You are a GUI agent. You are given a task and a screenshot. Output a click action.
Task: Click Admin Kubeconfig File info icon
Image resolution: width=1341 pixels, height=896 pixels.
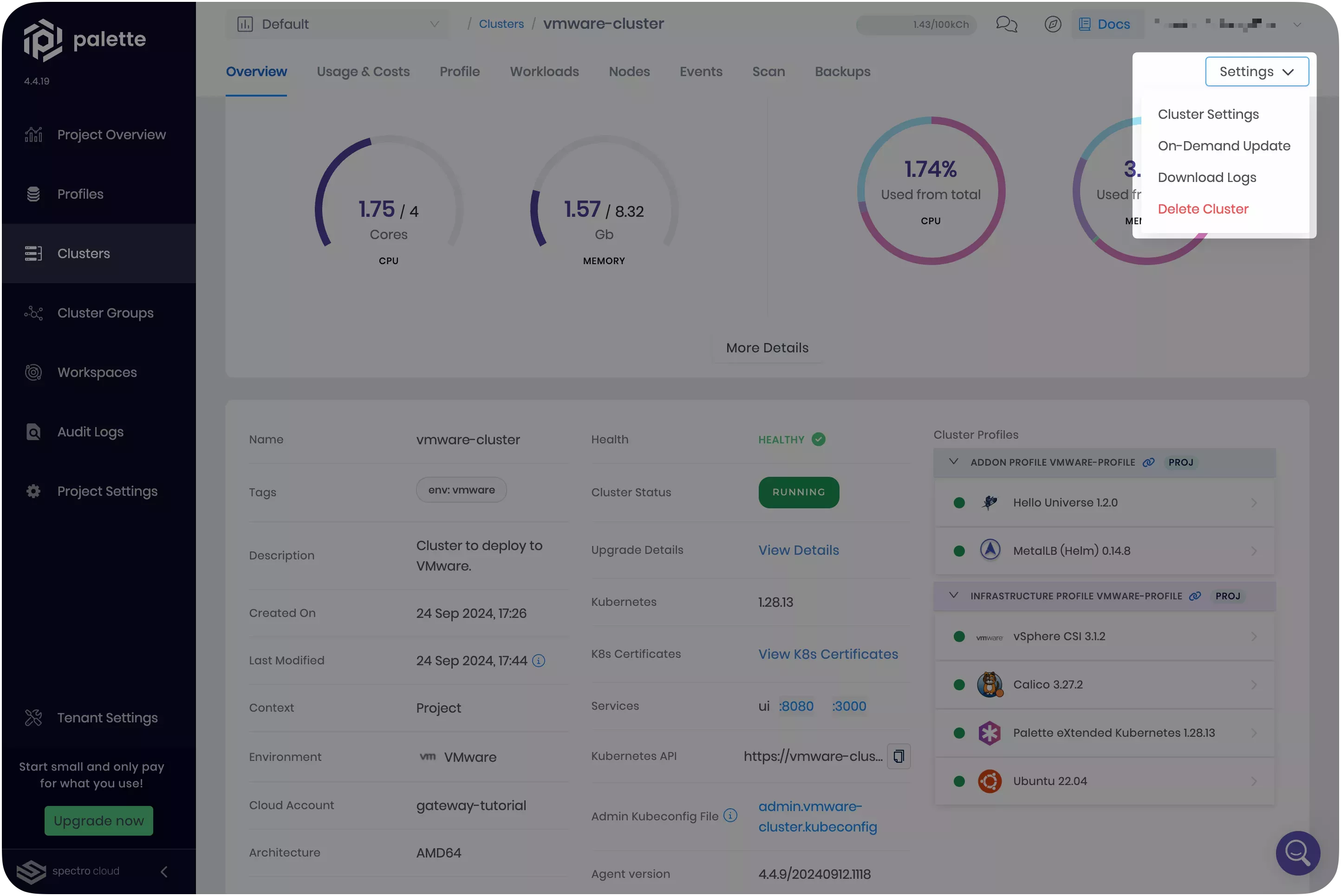[x=730, y=815]
